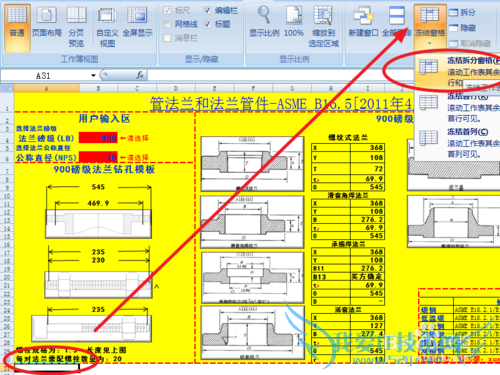Expand the 冻结窗格 freeze panes dropdown
Image resolution: width=500 pixels, height=375 pixels.
pyautogui.click(x=430, y=43)
